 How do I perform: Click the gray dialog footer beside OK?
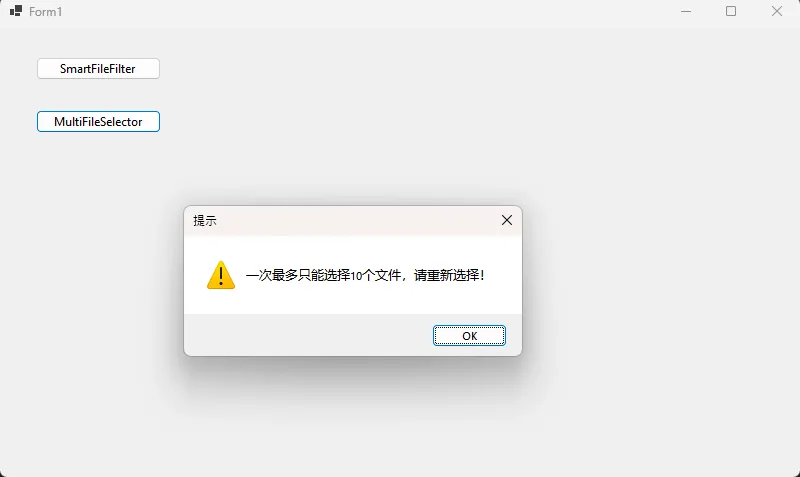point(306,335)
